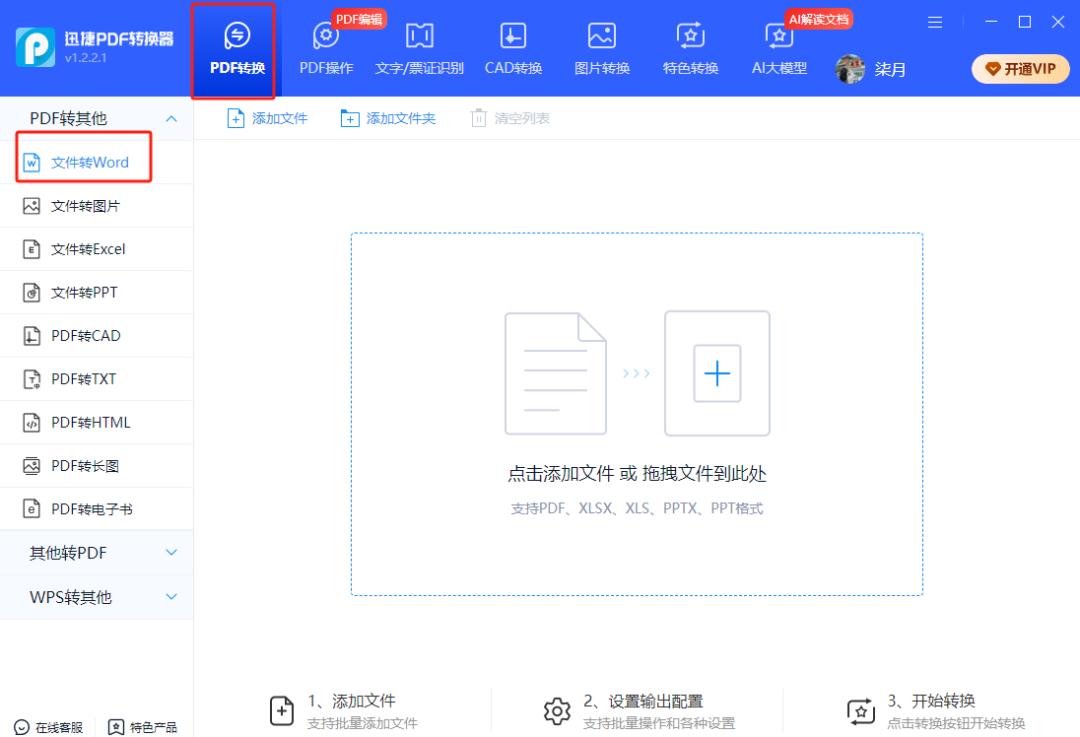
Task: Go to the CAD转换 tab
Action: pyautogui.click(x=513, y=50)
